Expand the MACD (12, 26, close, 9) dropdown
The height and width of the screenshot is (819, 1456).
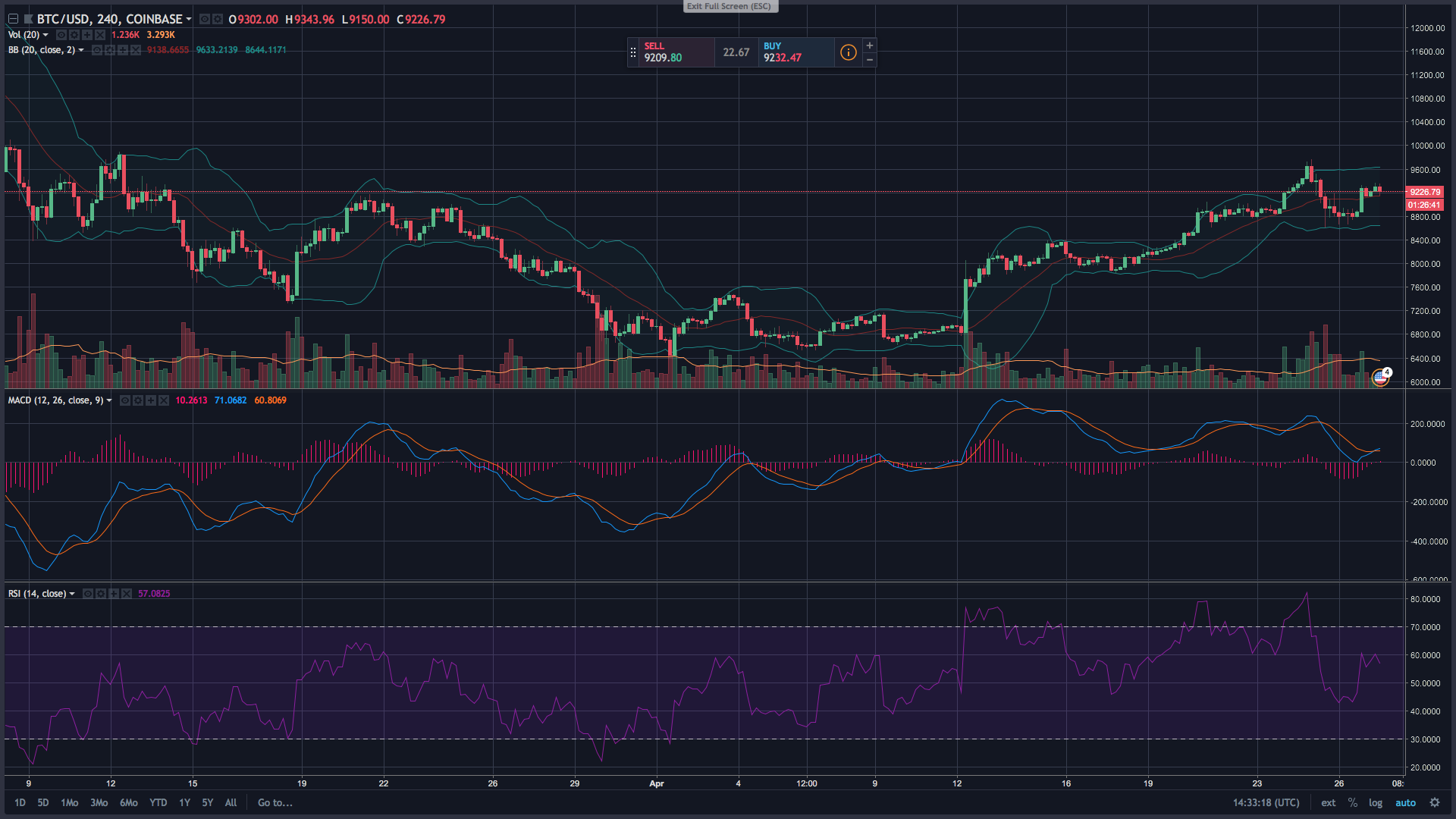tap(109, 400)
